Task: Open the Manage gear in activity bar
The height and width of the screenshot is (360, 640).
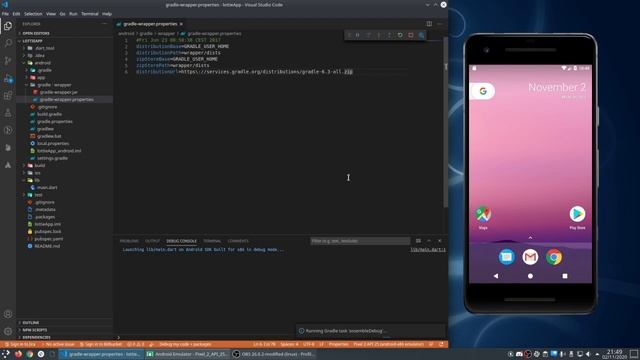Action: coord(8,331)
